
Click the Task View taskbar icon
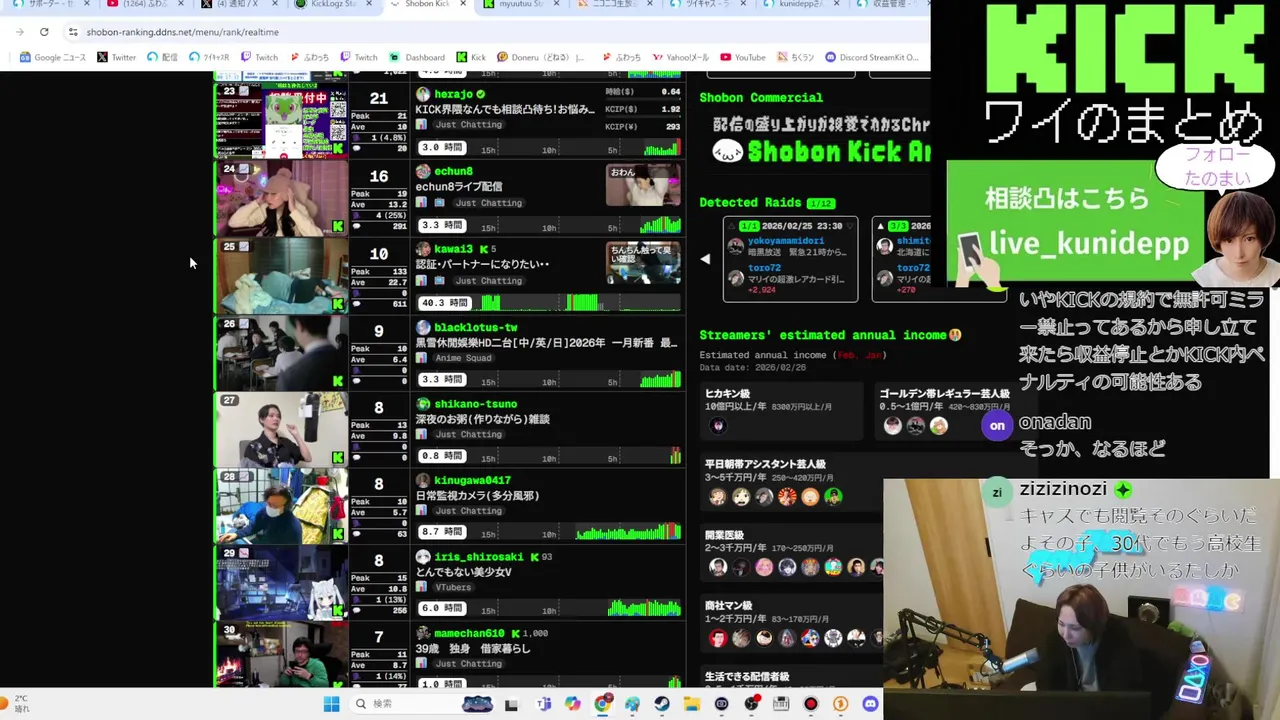511,704
